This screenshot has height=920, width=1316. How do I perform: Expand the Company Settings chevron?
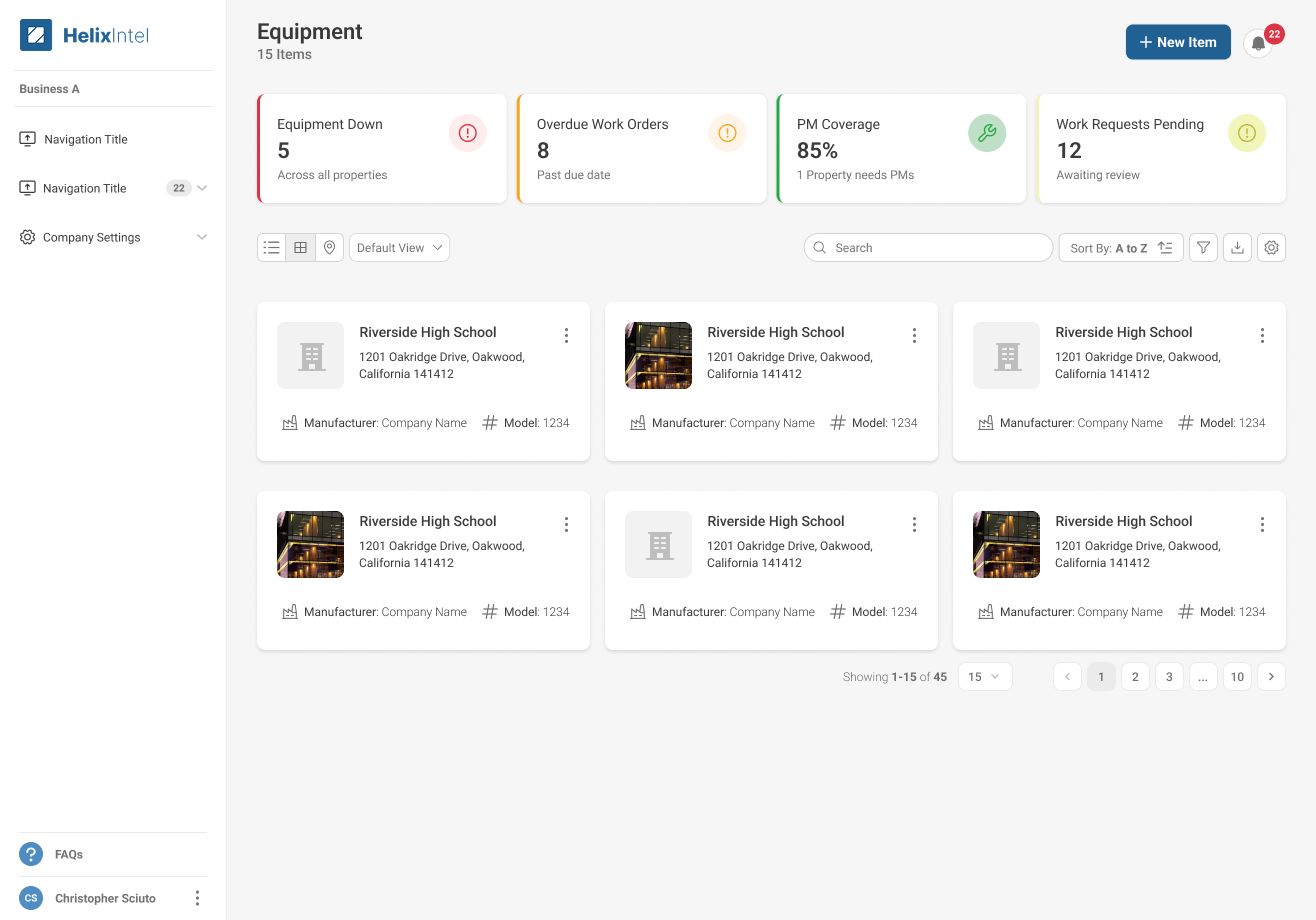coord(202,237)
